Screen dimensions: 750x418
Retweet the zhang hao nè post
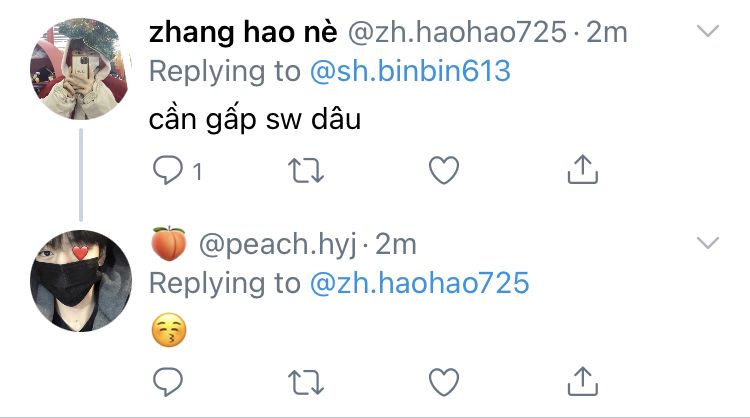coord(306,171)
